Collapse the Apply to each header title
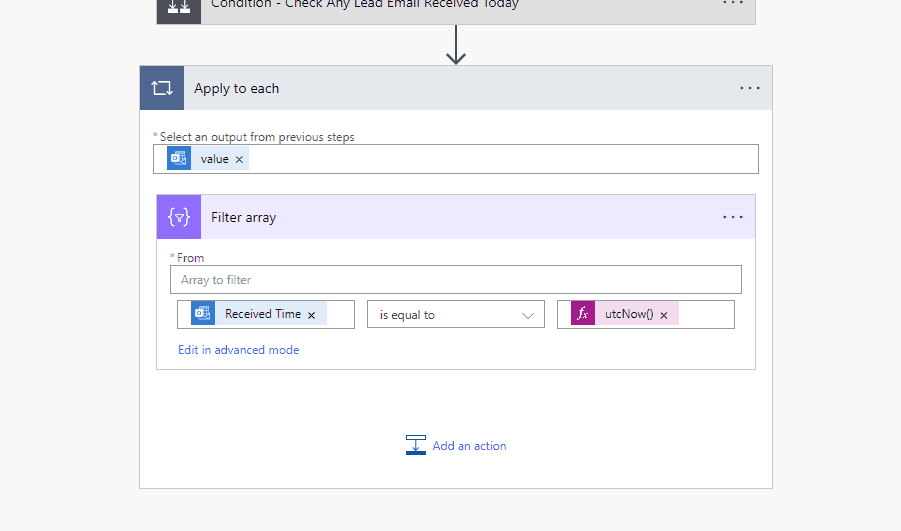 coord(237,88)
